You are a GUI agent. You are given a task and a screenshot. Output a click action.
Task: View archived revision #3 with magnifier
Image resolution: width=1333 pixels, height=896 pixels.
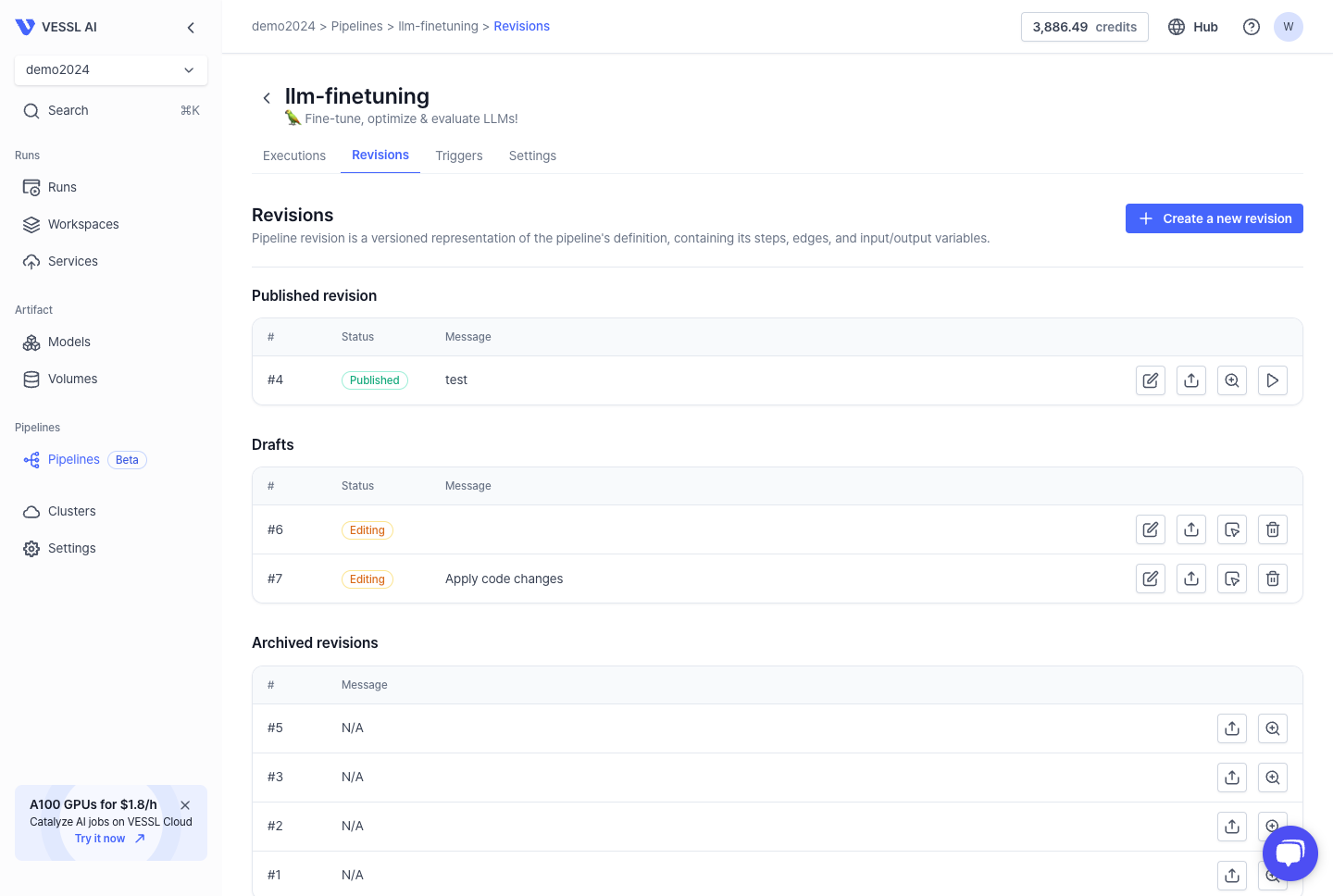(1273, 778)
